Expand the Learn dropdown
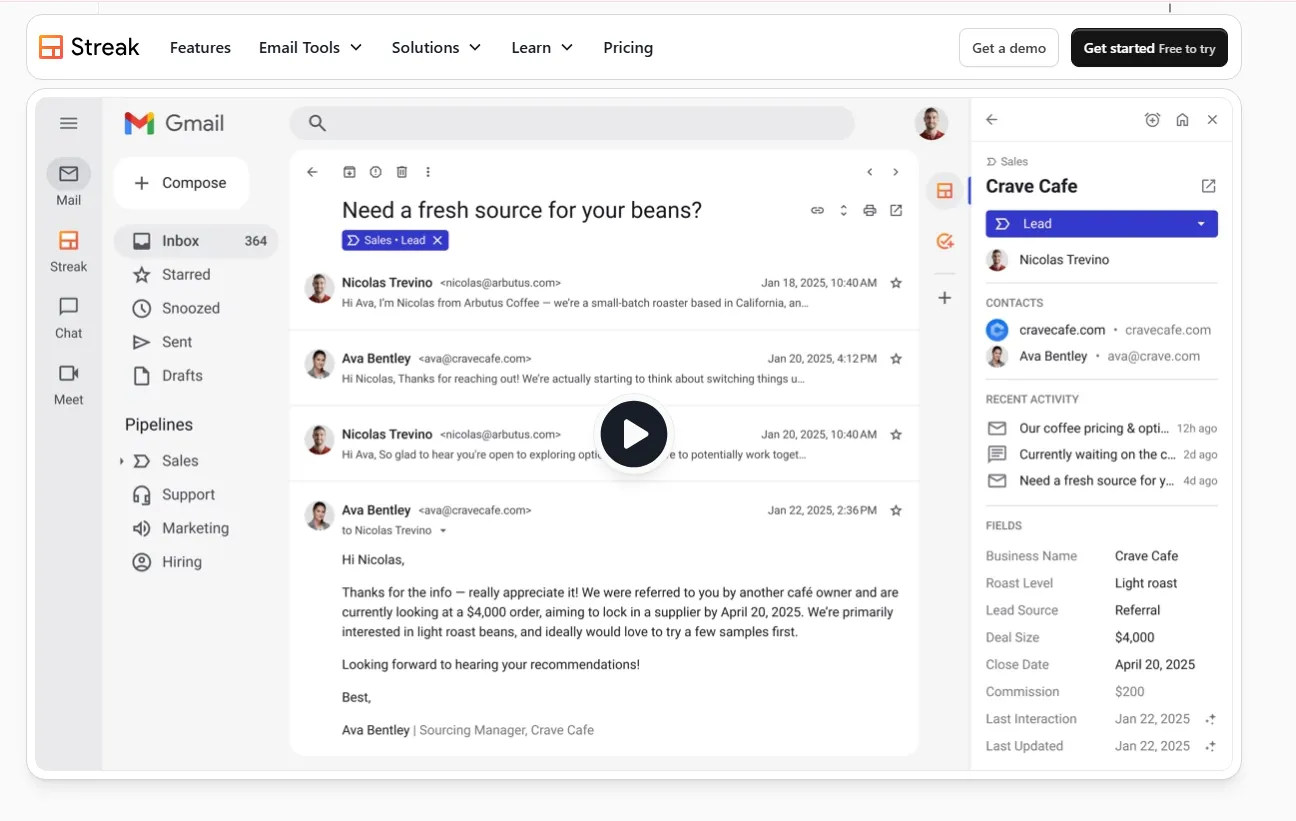Screen dimensions: 1296x821 point(542,47)
